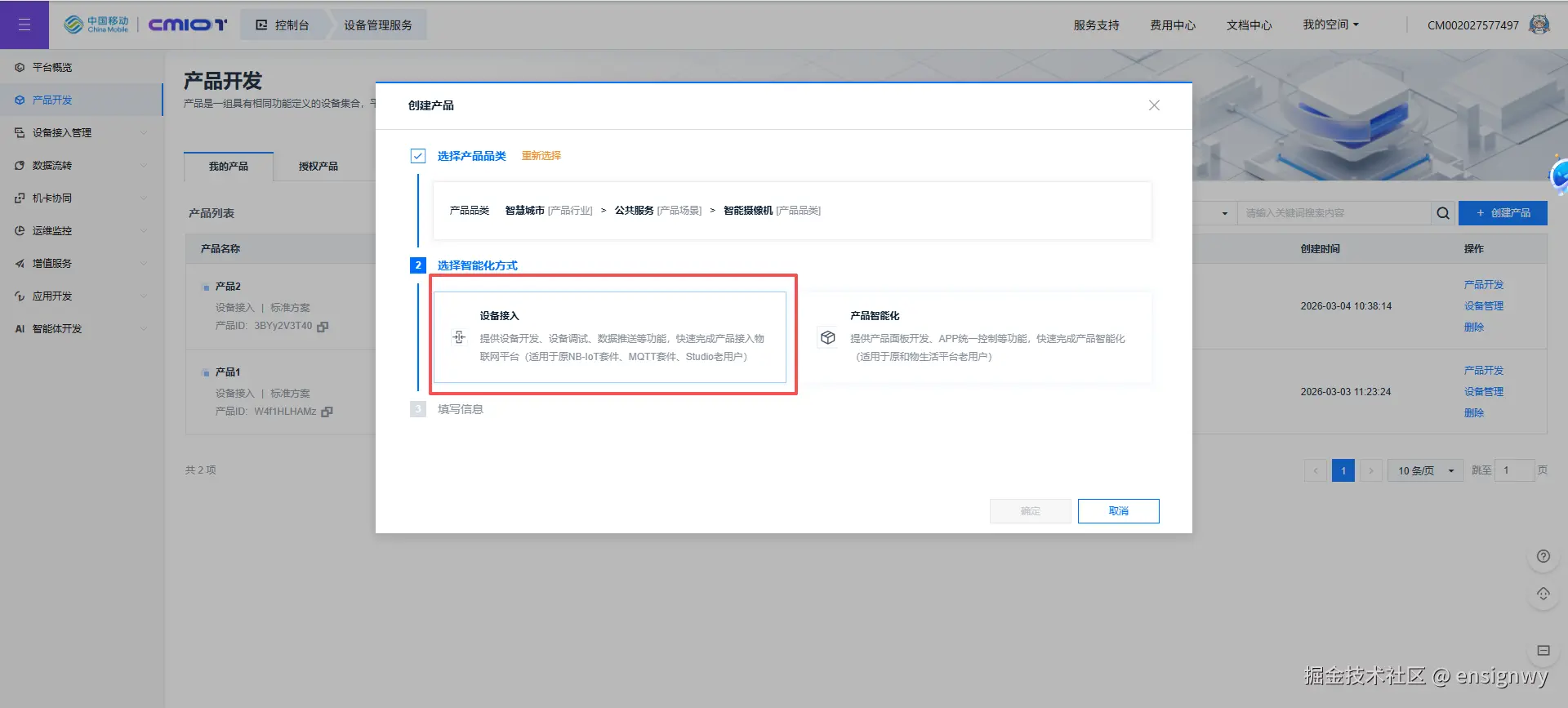Screen dimensions: 1568x708
Task: Open 产品开发 link for 产品1
Action: (1484, 371)
